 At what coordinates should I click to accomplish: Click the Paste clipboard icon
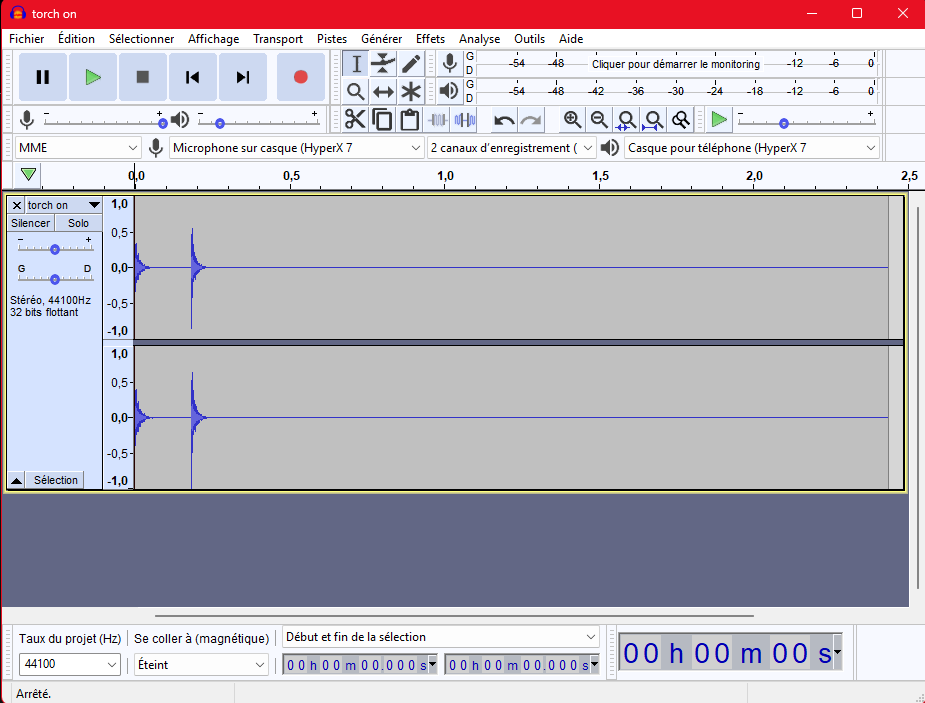coord(409,120)
